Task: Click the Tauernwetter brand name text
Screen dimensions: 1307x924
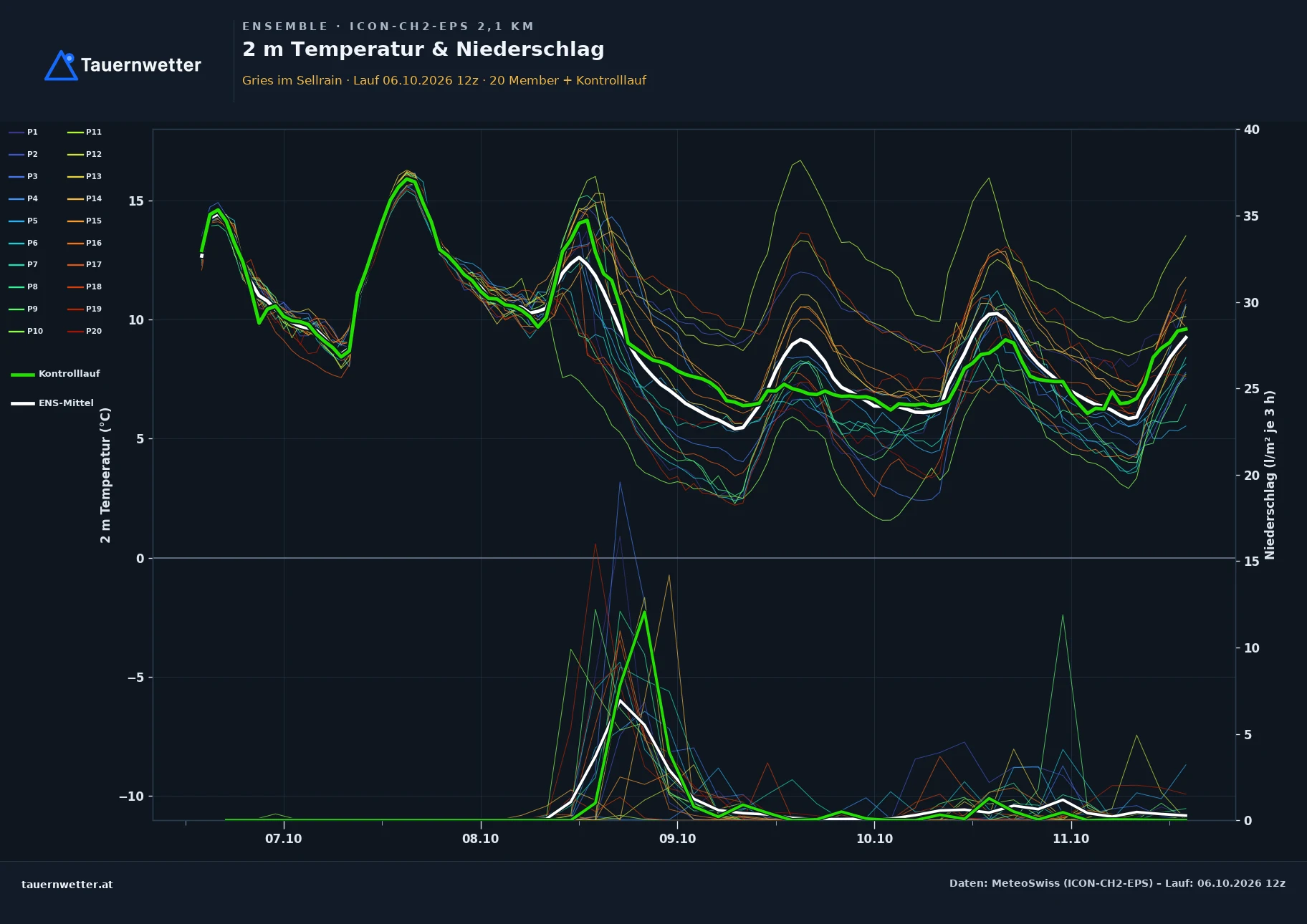Action: (140, 65)
